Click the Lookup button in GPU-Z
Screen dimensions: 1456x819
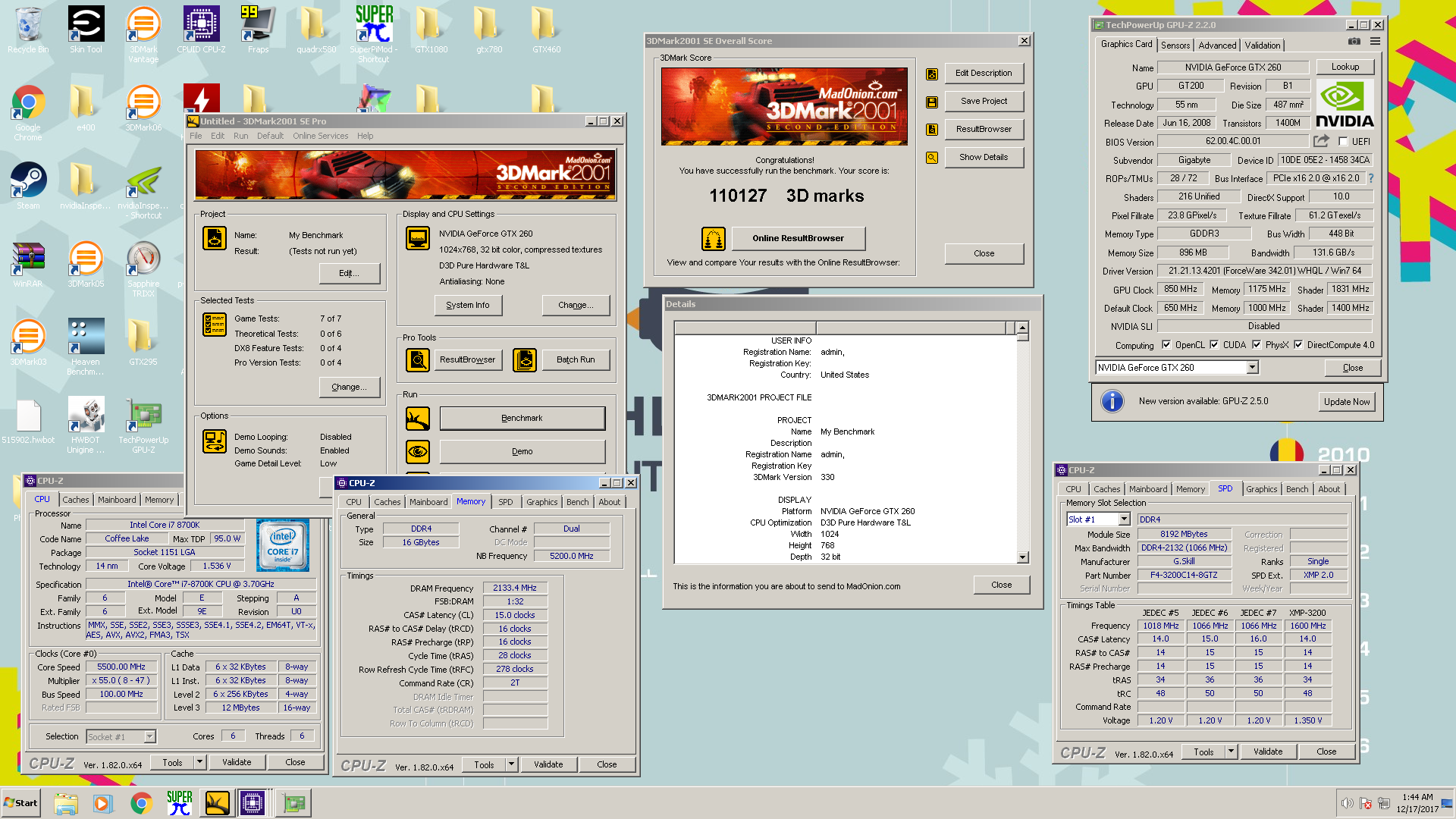(x=1345, y=67)
